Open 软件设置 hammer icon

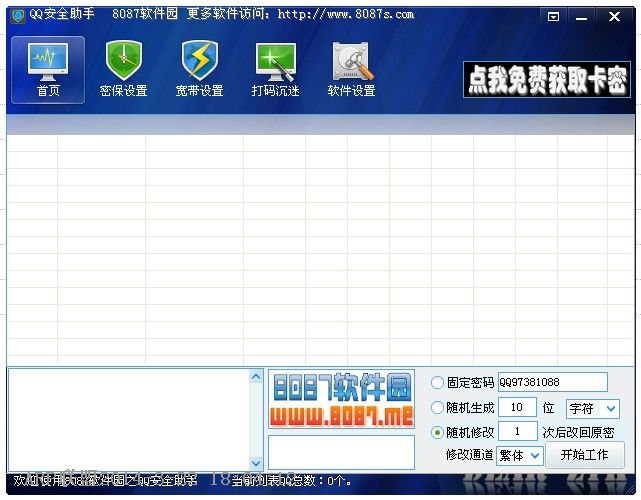[x=352, y=69]
